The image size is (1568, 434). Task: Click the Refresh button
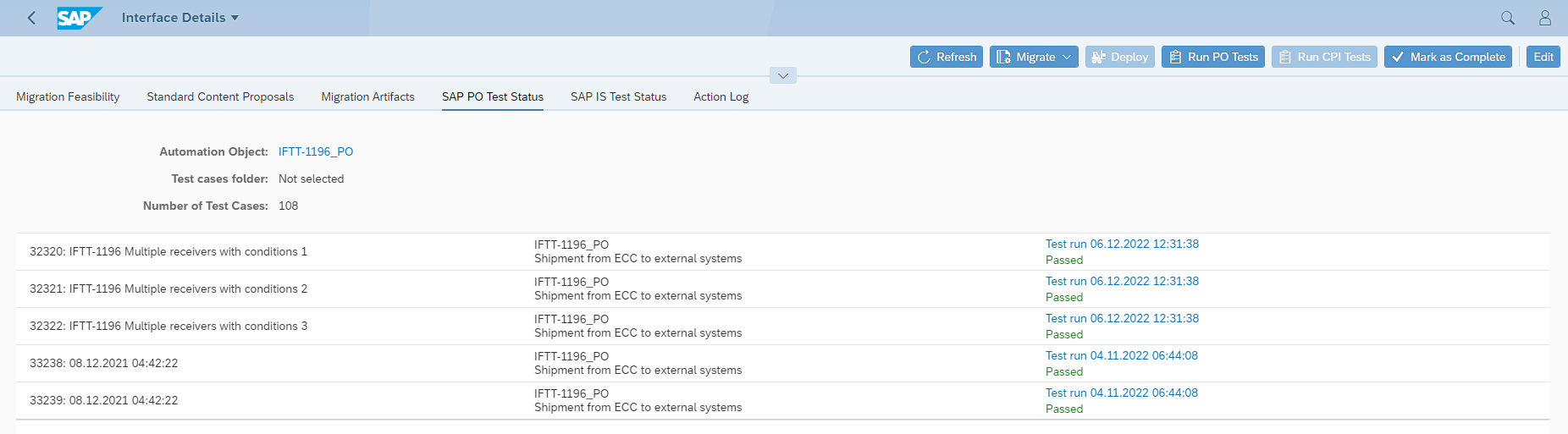pyautogui.click(x=946, y=57)
